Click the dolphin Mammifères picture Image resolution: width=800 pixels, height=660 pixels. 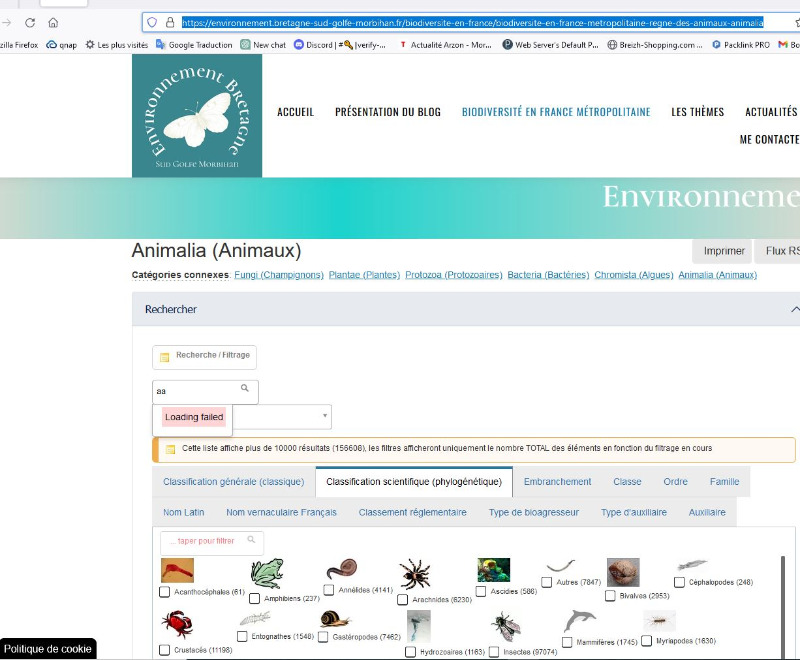(580, 621)
